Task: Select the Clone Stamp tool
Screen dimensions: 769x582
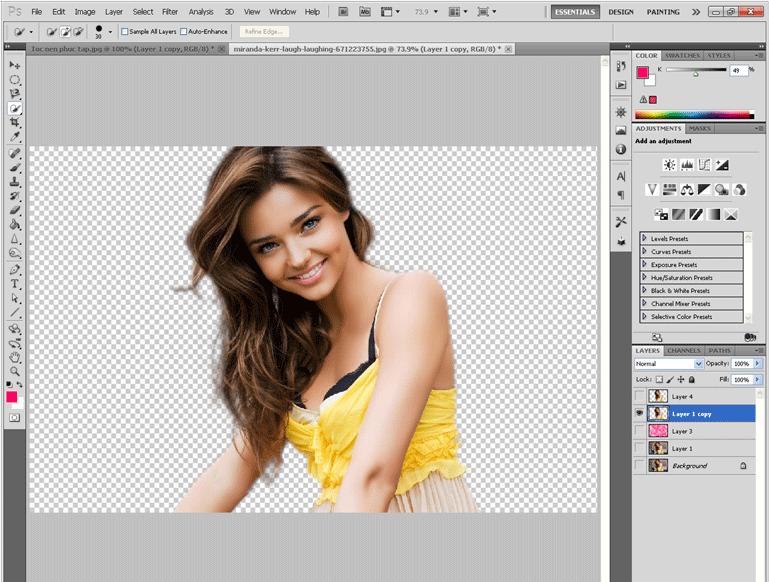Action: coord(15,183)
